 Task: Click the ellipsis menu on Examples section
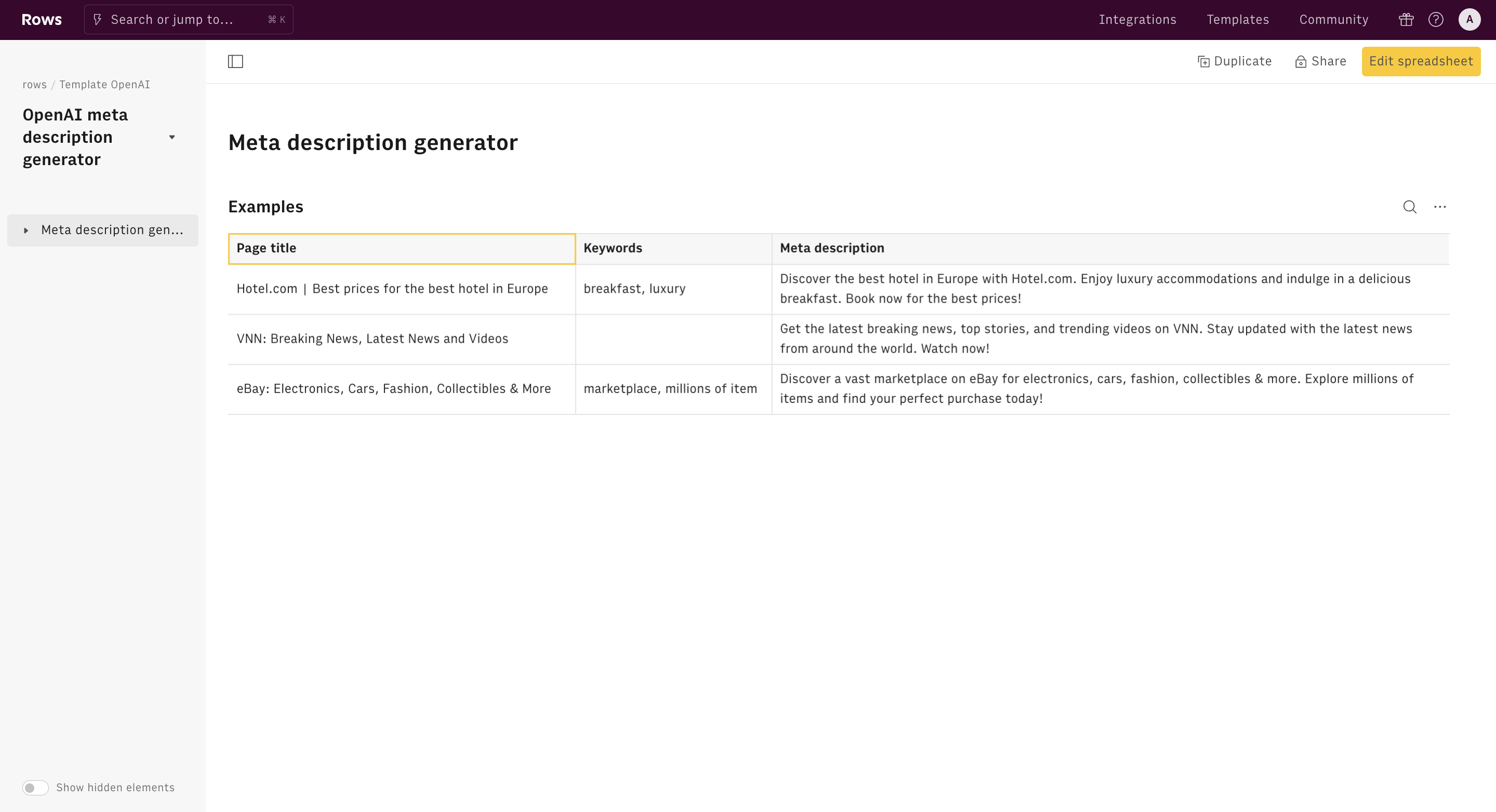[x=1440, y=207]
